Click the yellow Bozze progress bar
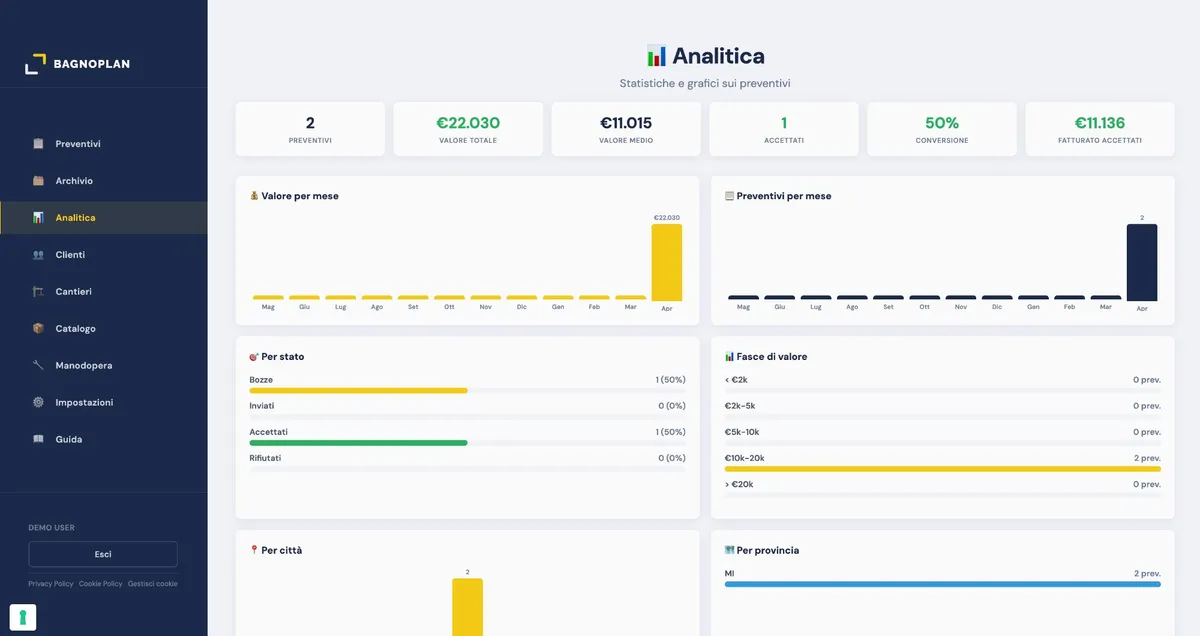Image resolution: width=1200 pixels, height=636 pixels. click(x=358, y=390)
